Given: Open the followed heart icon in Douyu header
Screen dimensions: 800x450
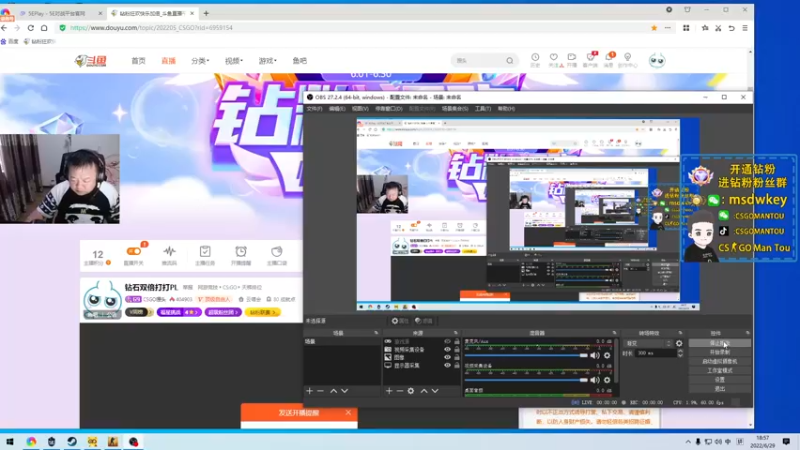Looking at the screenshot, I should (x=554, y=57).
